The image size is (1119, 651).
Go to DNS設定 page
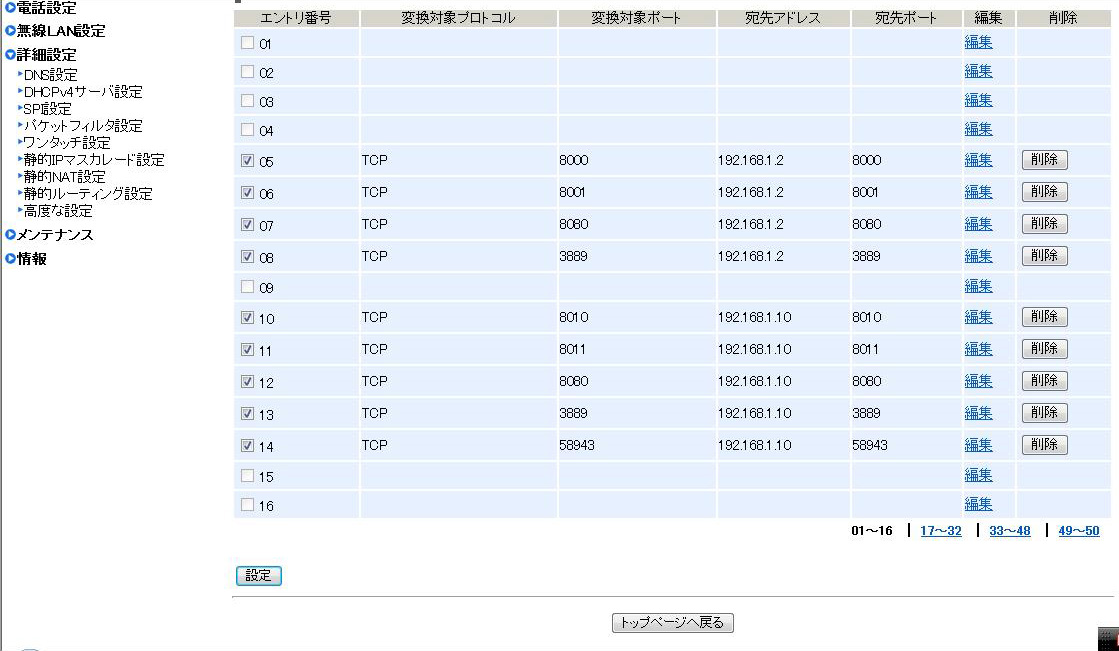[50, 75]
